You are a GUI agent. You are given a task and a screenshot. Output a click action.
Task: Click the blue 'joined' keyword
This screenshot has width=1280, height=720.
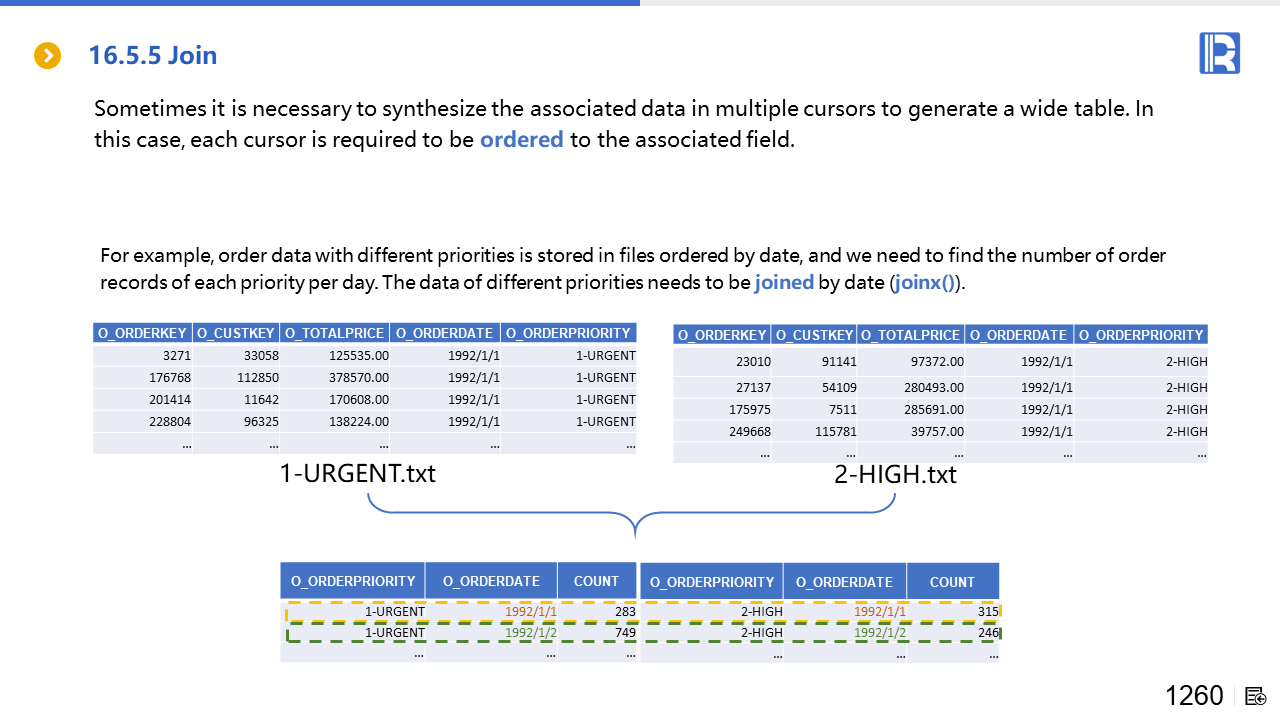coord(784,282)
